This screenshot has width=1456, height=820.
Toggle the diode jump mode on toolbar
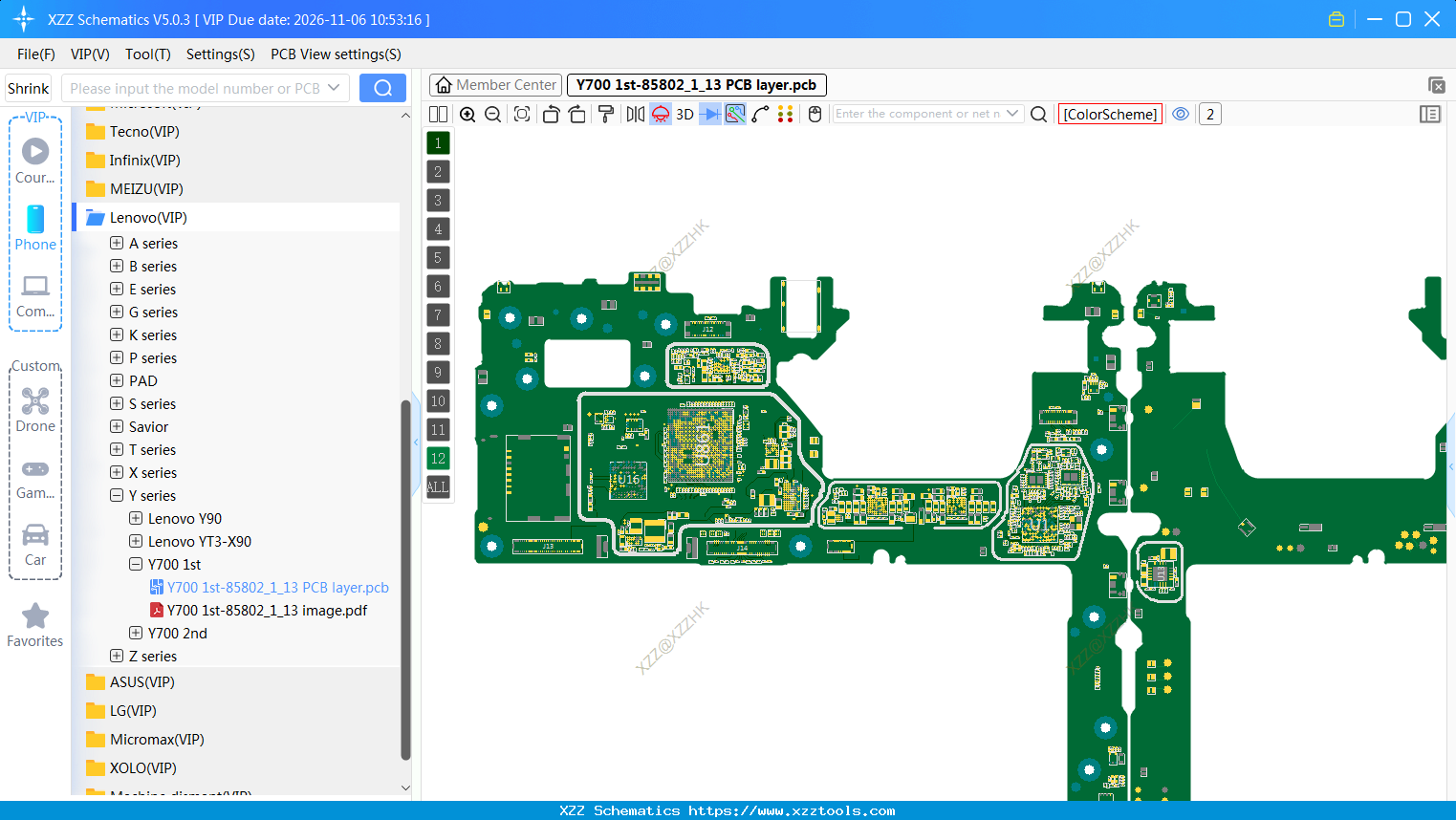pyautogui.click(x=709, y=114)
